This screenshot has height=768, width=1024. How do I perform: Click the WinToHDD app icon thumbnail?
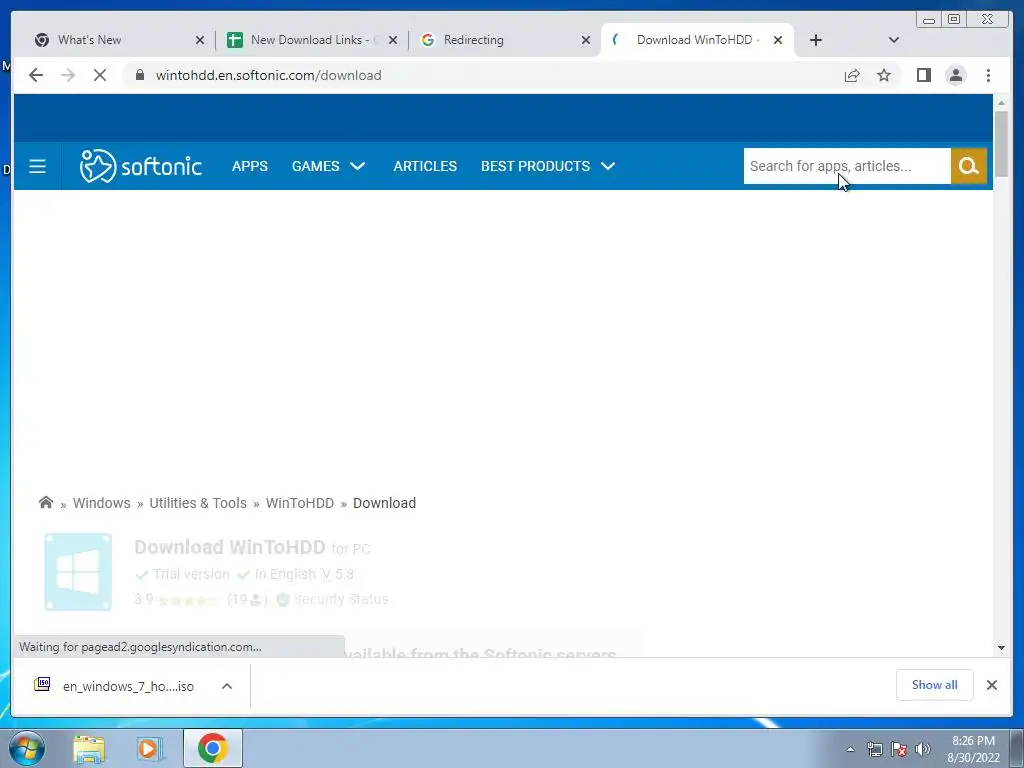click(78, 572)
